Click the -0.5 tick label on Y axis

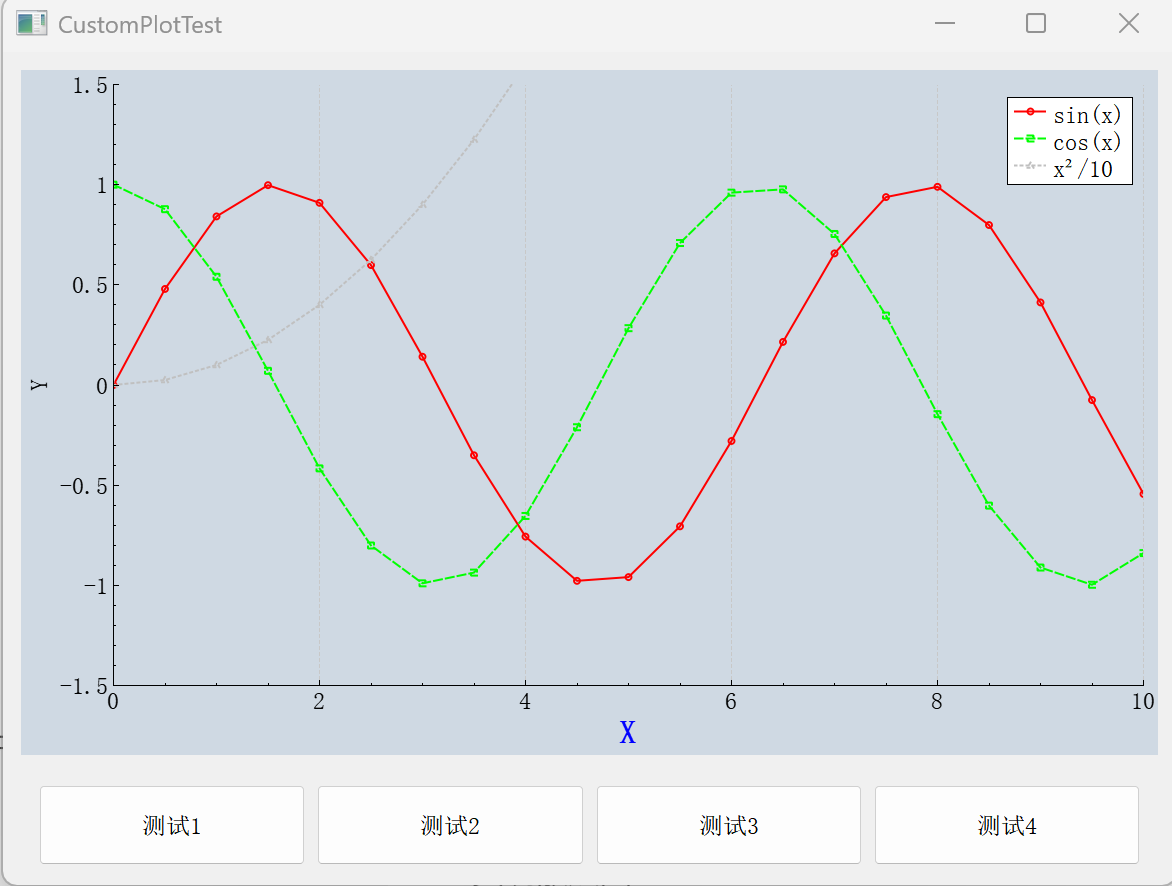tap(84, 486)
